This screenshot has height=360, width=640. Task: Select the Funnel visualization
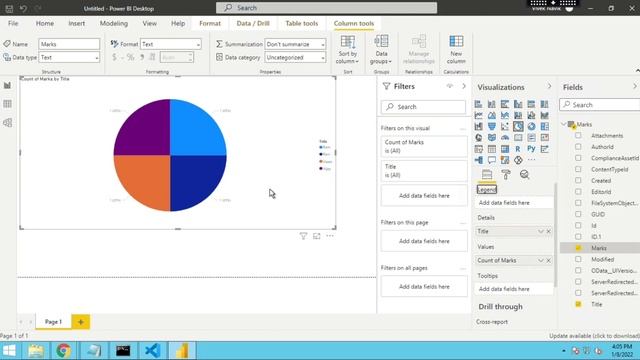pos(492,127)
